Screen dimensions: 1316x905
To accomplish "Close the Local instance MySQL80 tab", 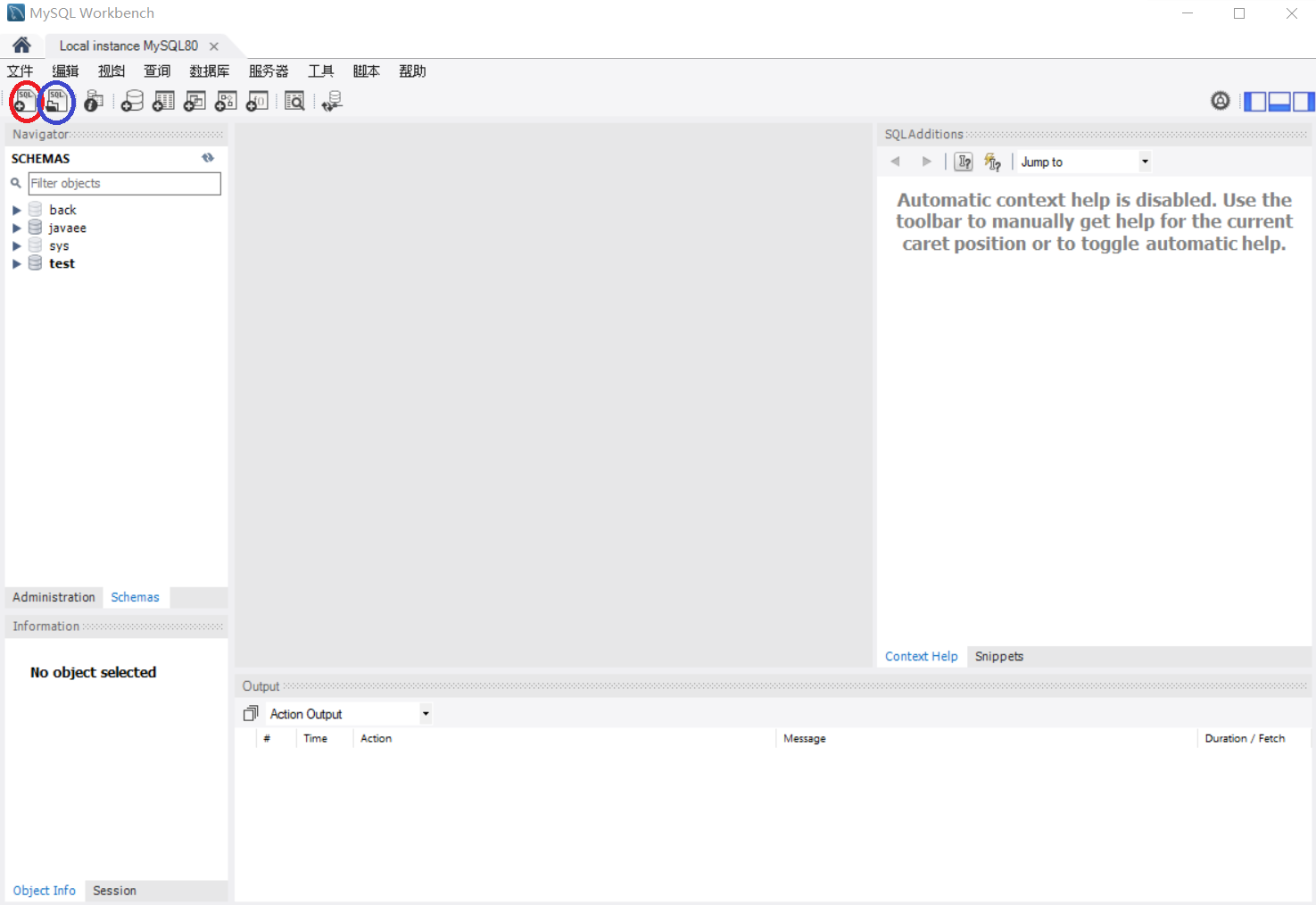I will pyautogui.click(x=214, y=46).
